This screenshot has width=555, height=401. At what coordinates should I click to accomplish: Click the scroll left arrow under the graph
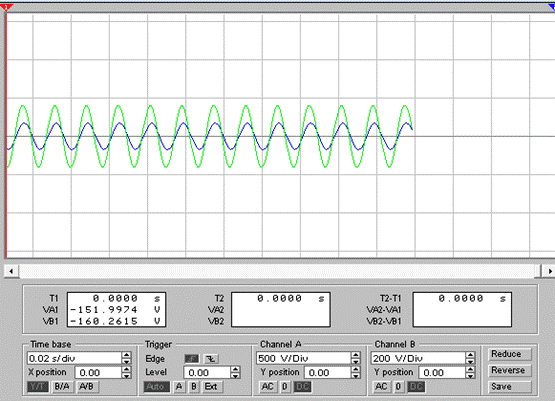11,271
